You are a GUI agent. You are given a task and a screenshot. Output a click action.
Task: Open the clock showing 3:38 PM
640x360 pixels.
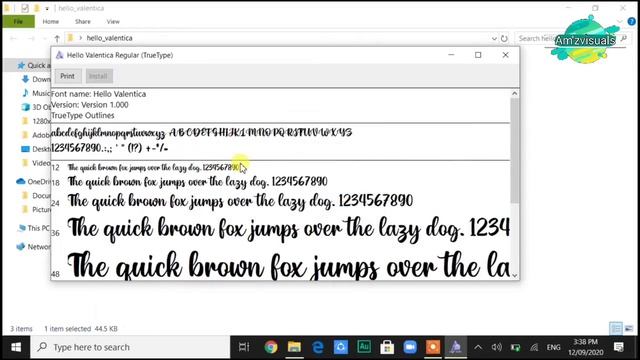[x=585, y=347]
